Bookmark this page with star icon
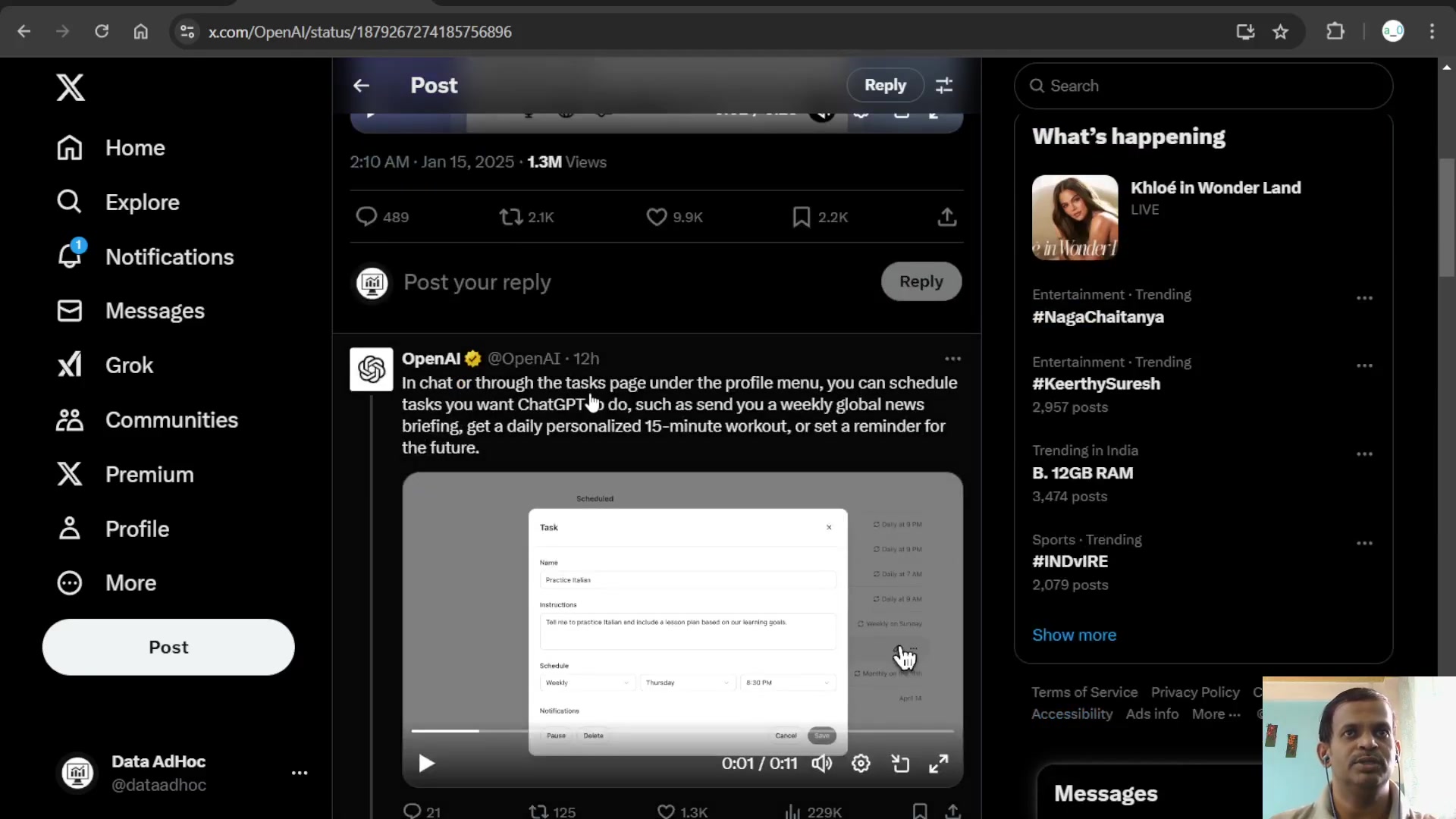 1281,31
